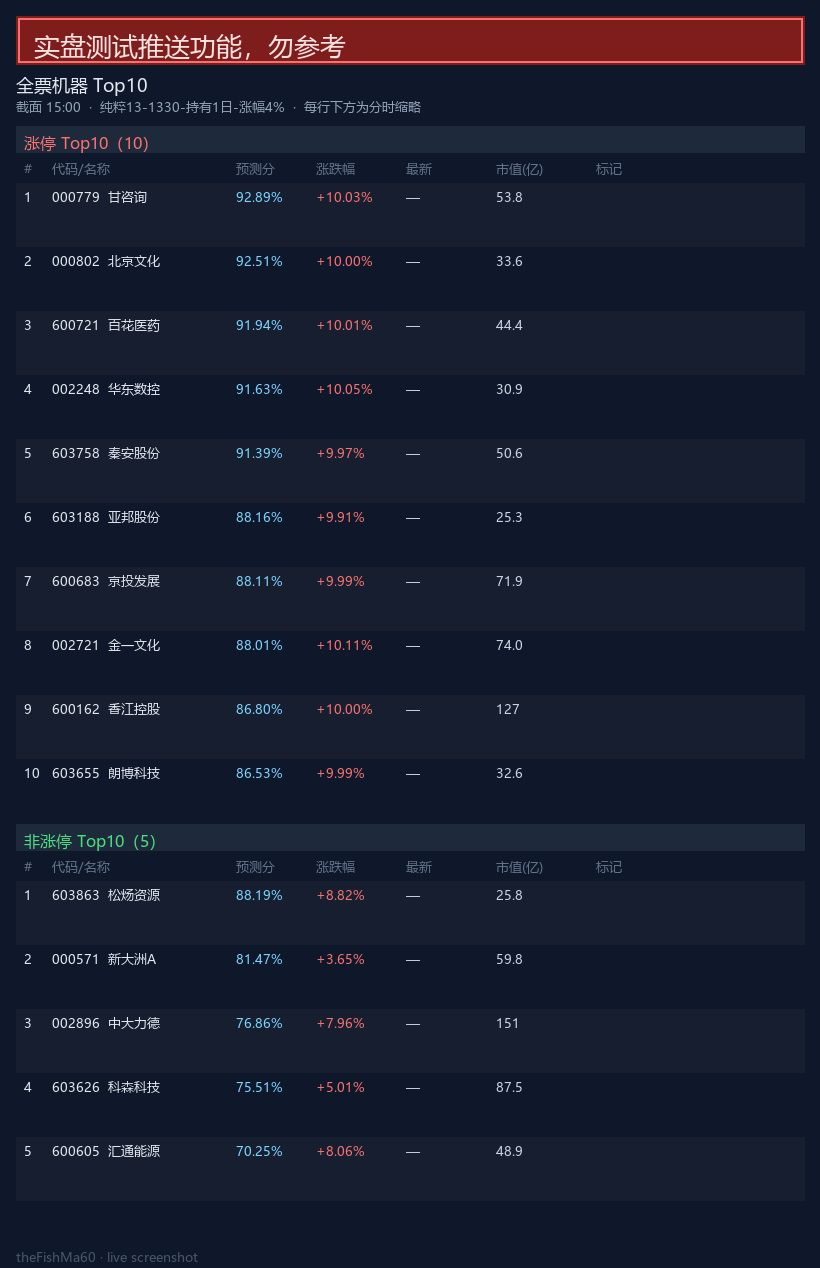820x1268 pixels.
Task: Open 002721 金一文化 row
Action: tap(410, 663)
